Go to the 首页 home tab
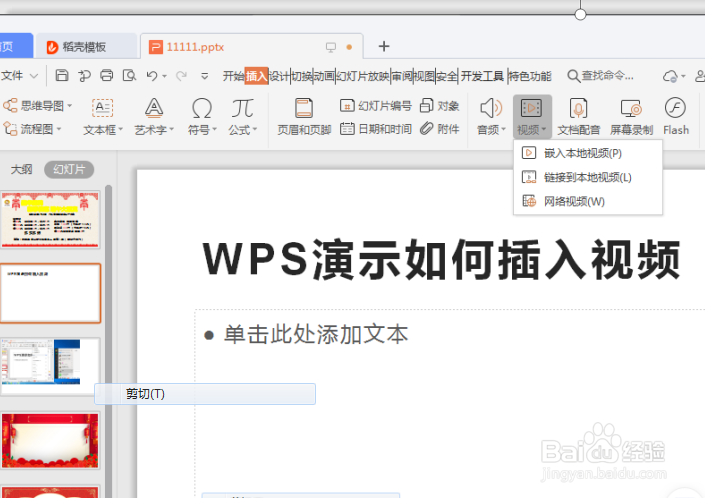 [16, 46]
